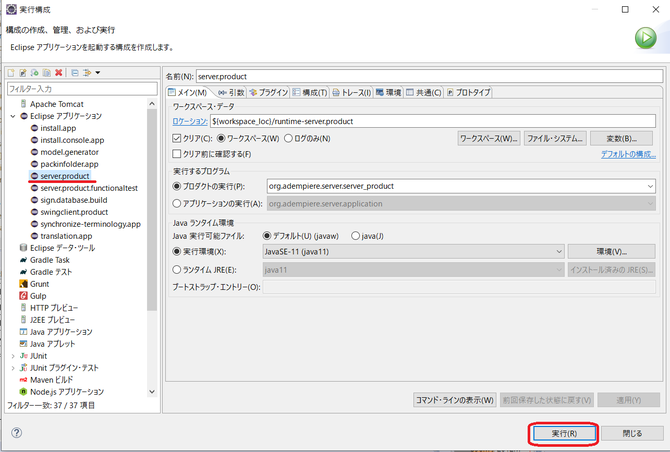Switch to the 環境 tab

click(x=389, y=92)
